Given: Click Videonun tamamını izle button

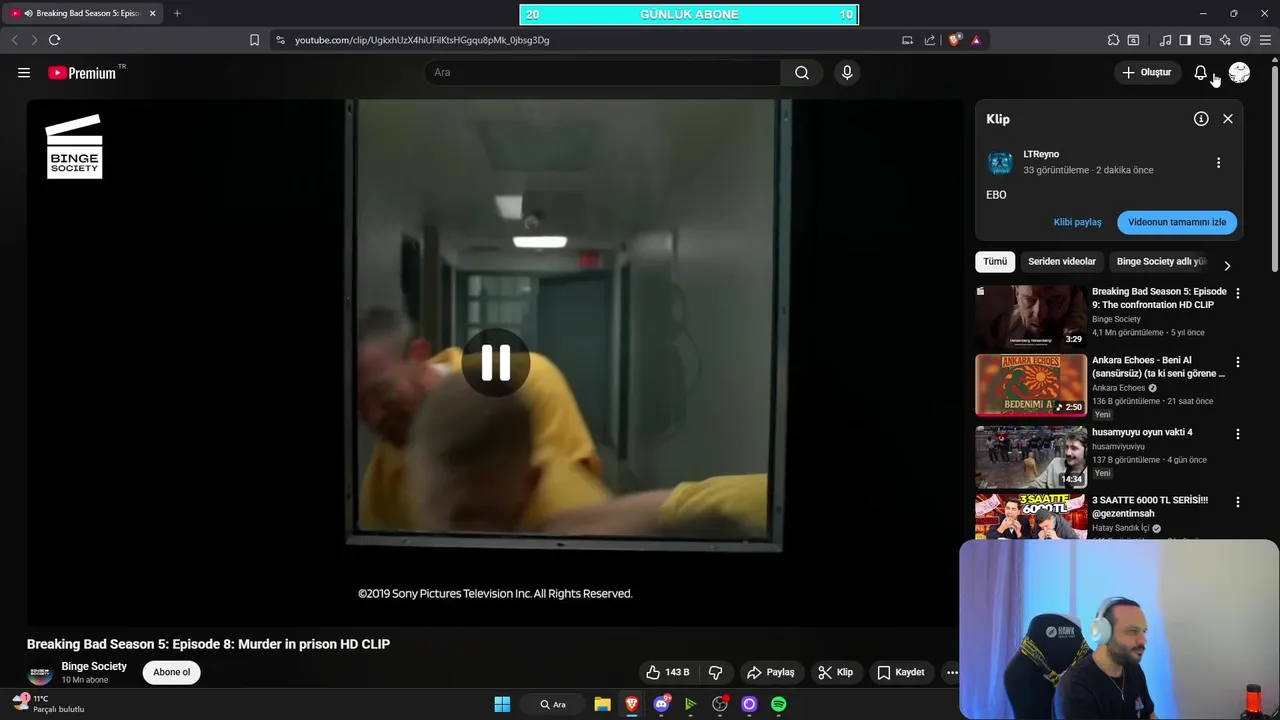Looking at the screenshot, I should (x=1177, y=222).
